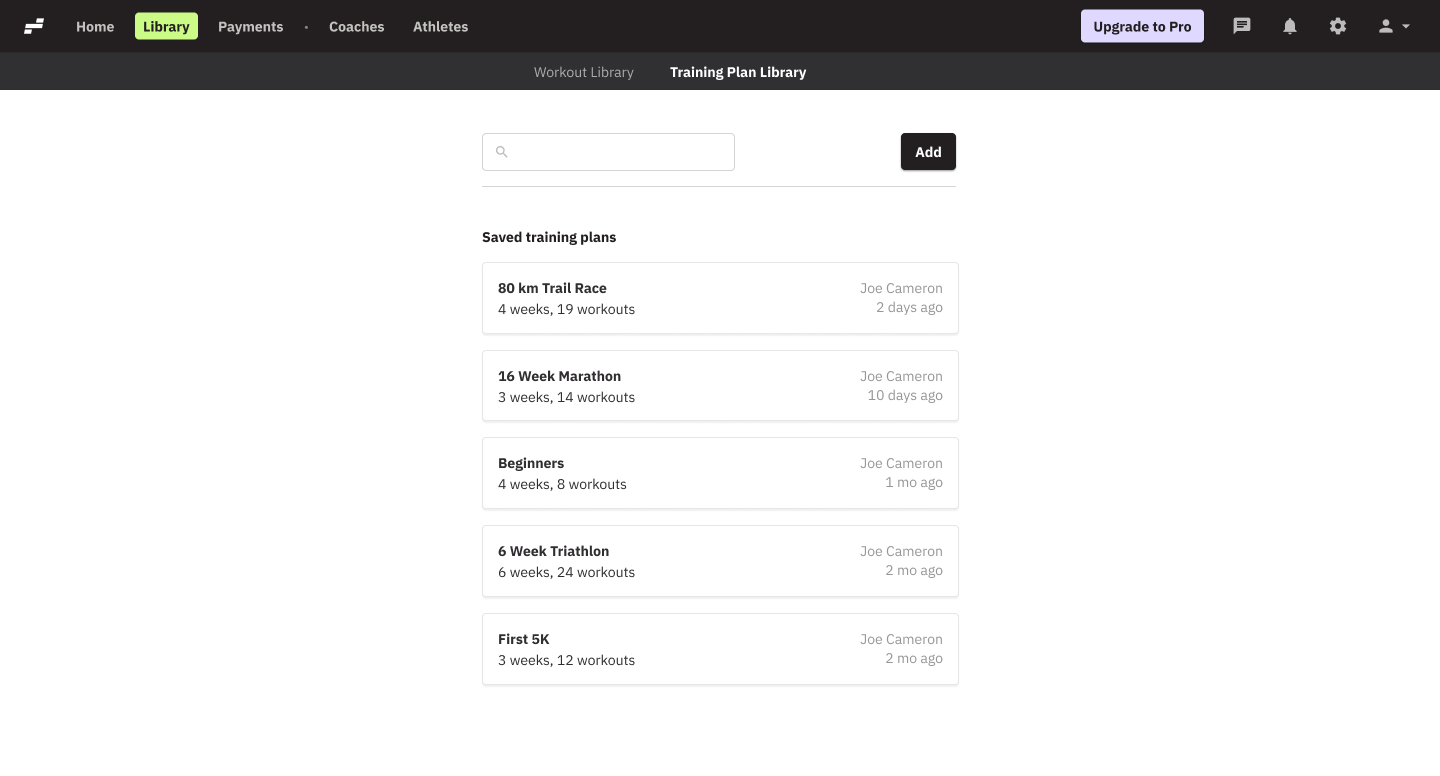Focus the training plan search field
1440x776 pixels.
click(x=620, y=152)
